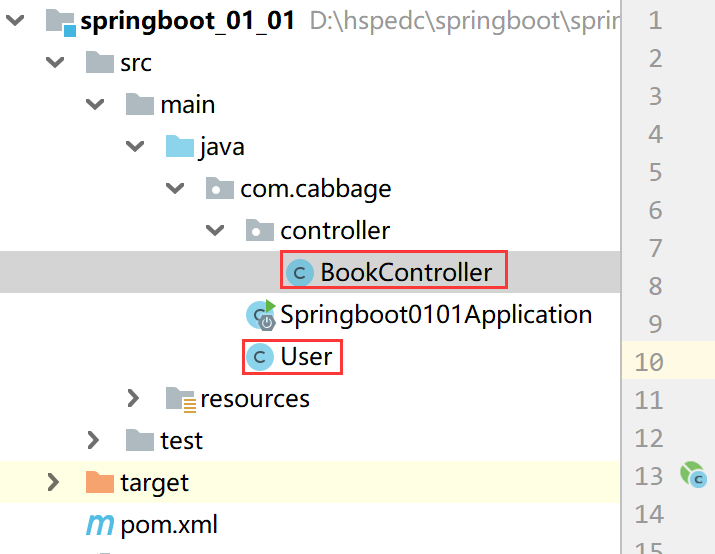
Task: Collapse the src folder arrow
Action: click(54, 63)
